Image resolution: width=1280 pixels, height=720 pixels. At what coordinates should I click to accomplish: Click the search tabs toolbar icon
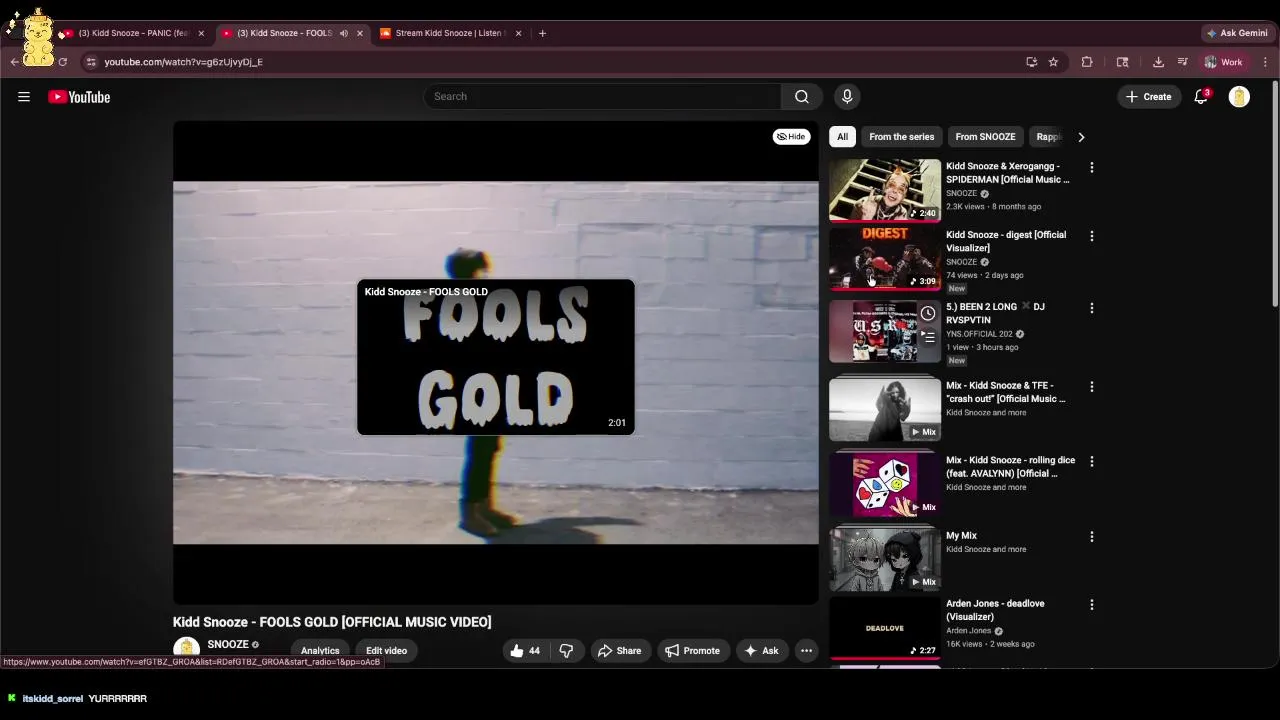1122,62
